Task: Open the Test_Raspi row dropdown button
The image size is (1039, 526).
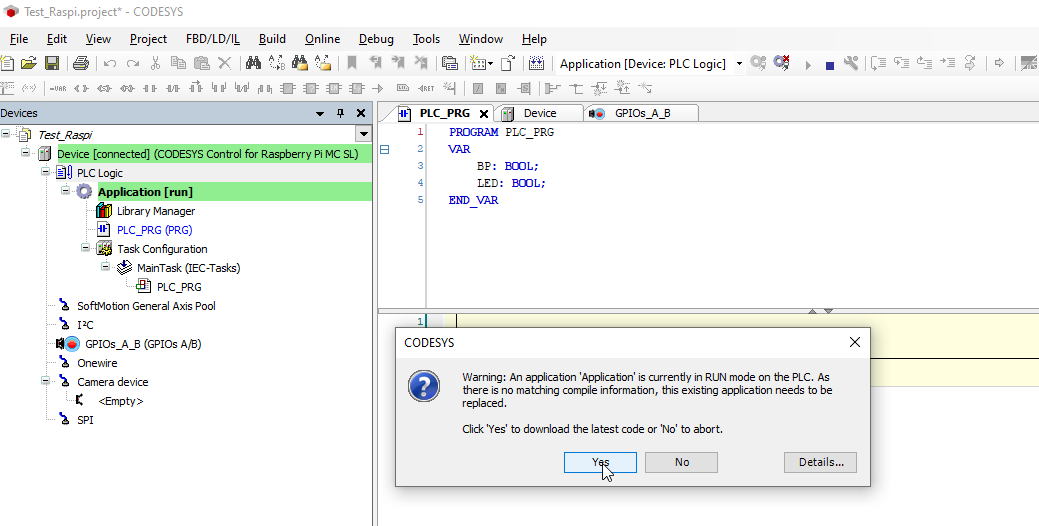Action: tap(363, 134)
